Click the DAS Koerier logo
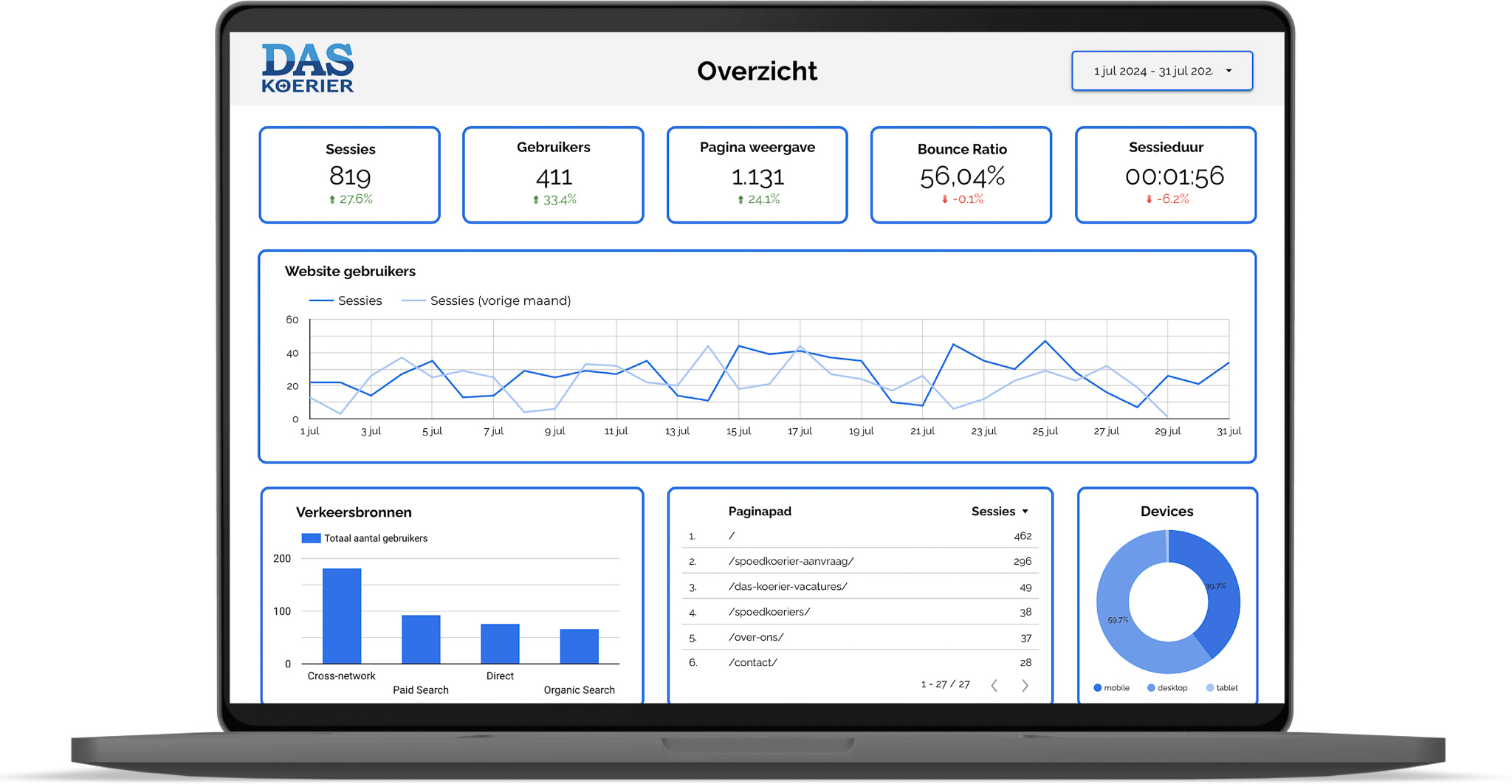 pos(308,68)
